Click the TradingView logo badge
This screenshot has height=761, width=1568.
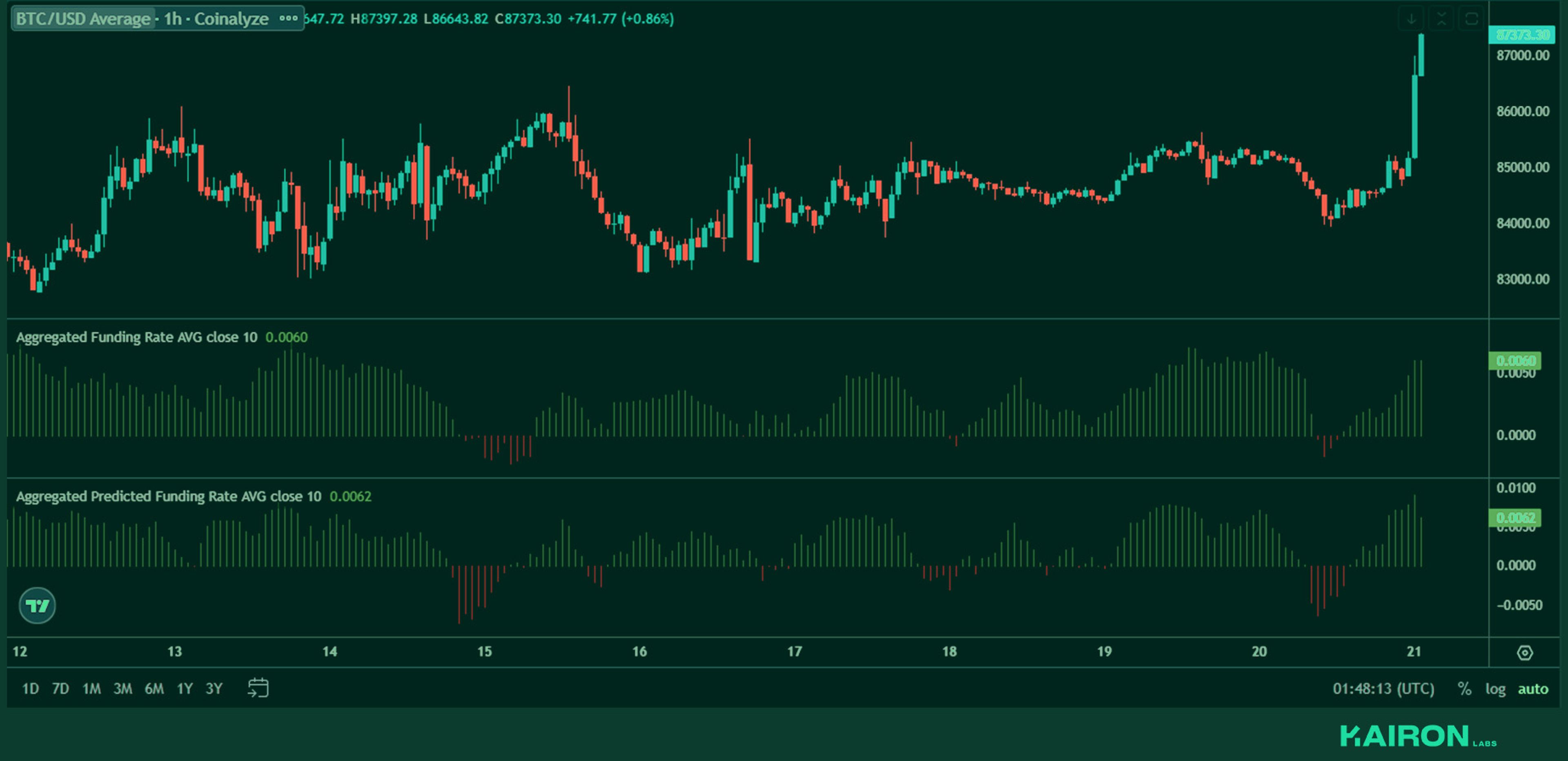pyautogui.click(x=37, y=605)
